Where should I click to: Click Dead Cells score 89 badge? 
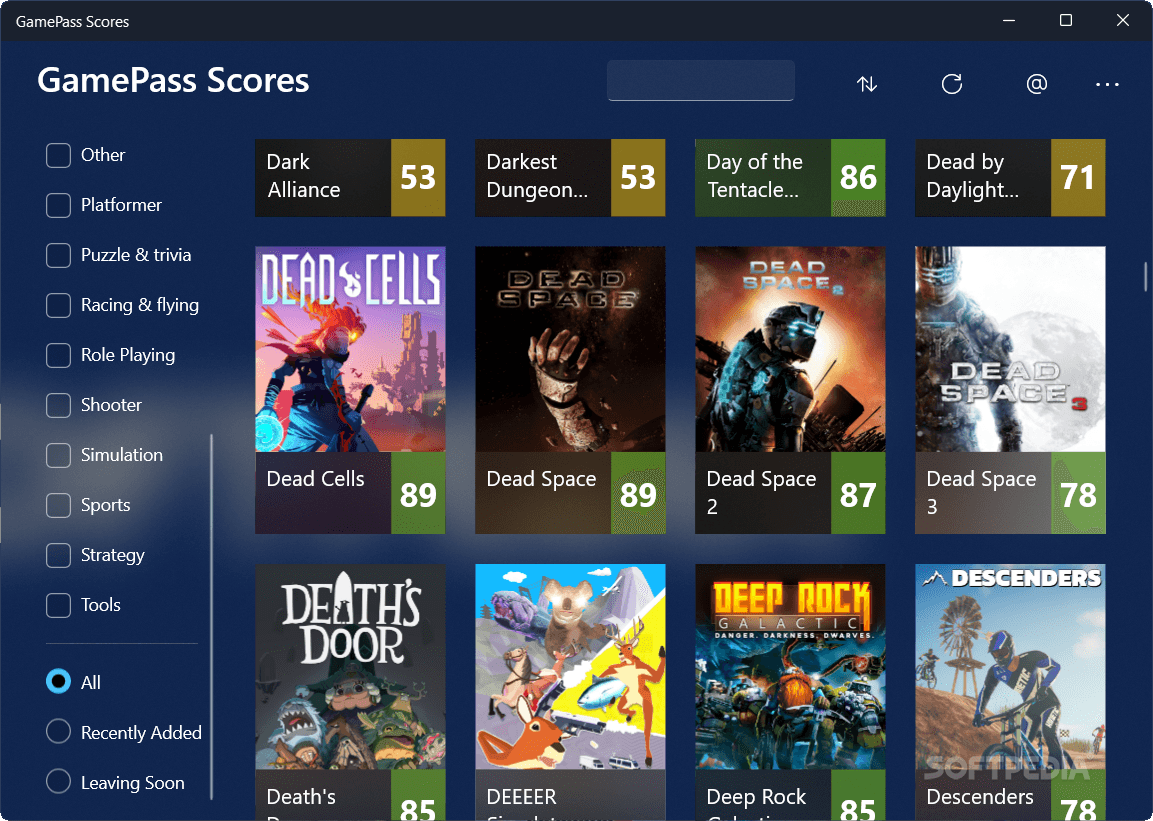click(418, 493)
